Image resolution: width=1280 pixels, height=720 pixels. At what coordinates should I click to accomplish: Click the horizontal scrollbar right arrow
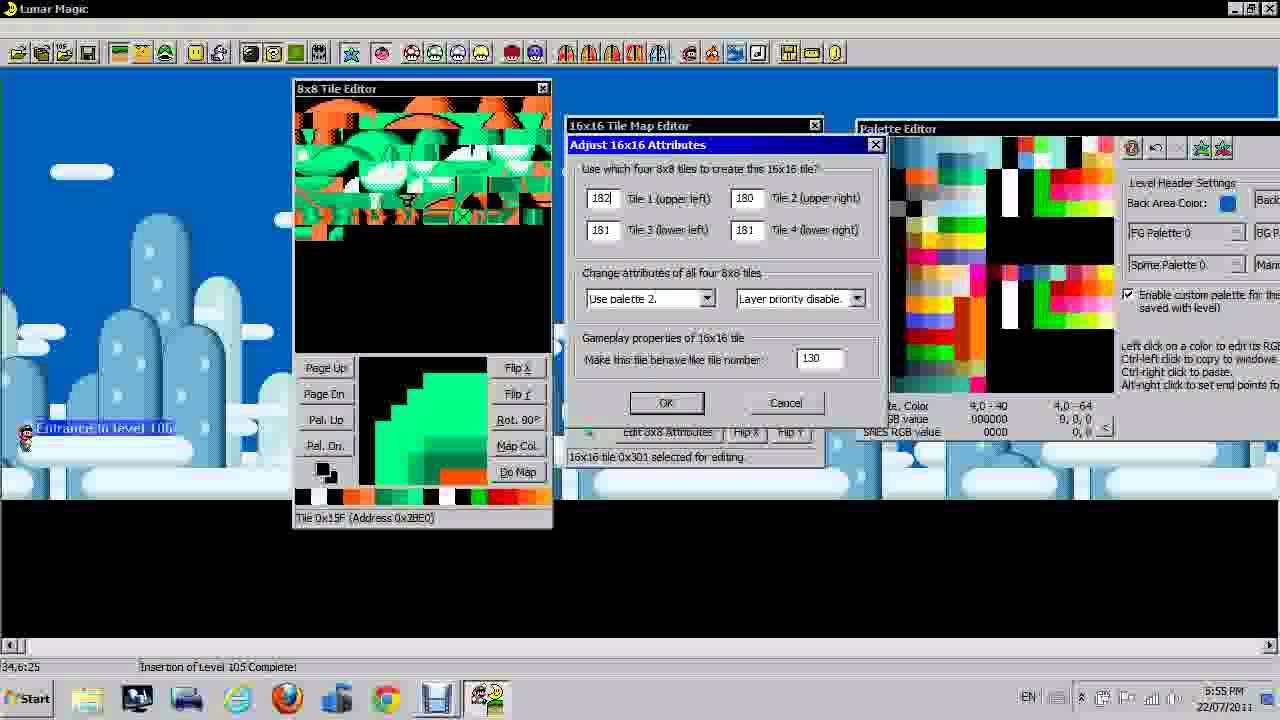pos(1271,645)
